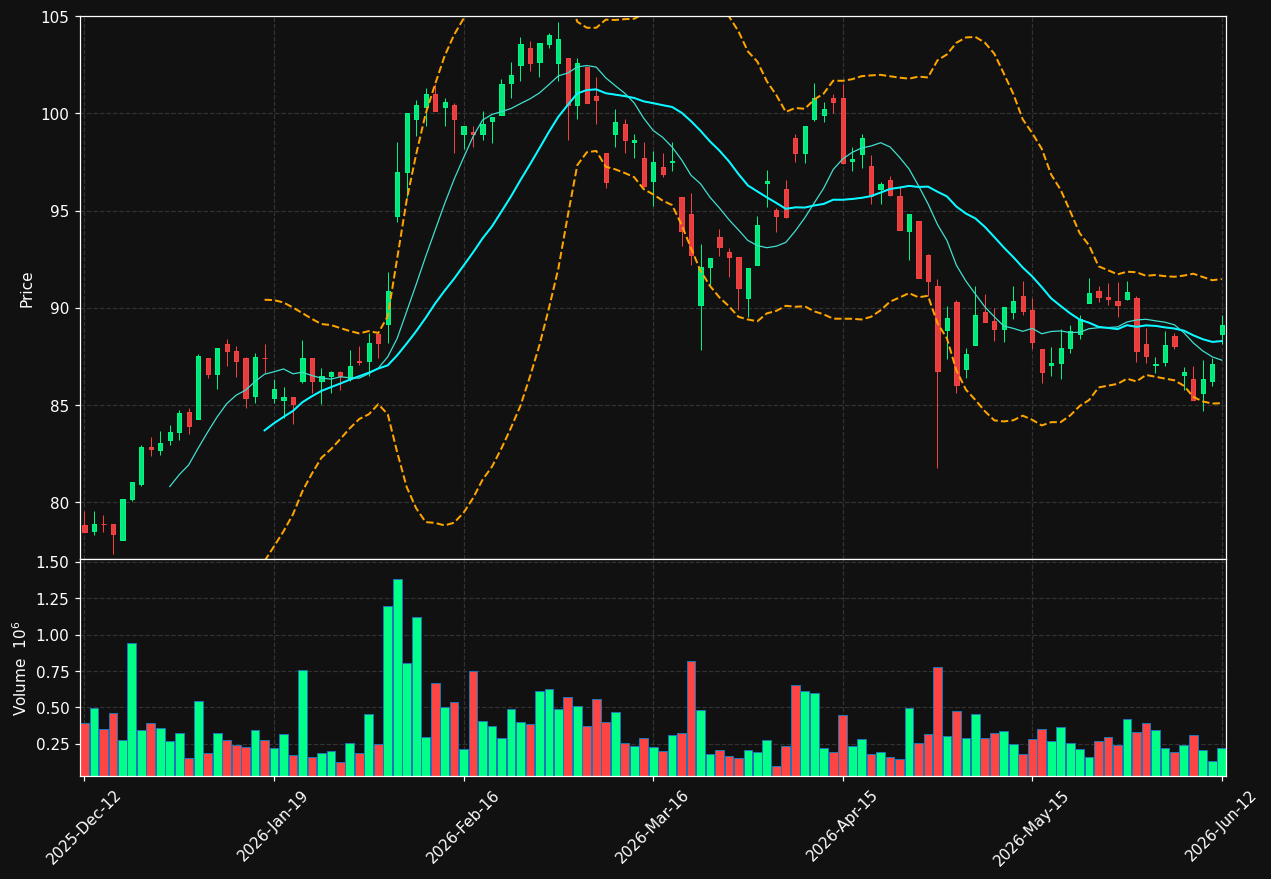Click the 2026-Jun-12 date label
Image resolution: width=1271 pixels, height=879 pixels.
click(x=1221, y=826)
